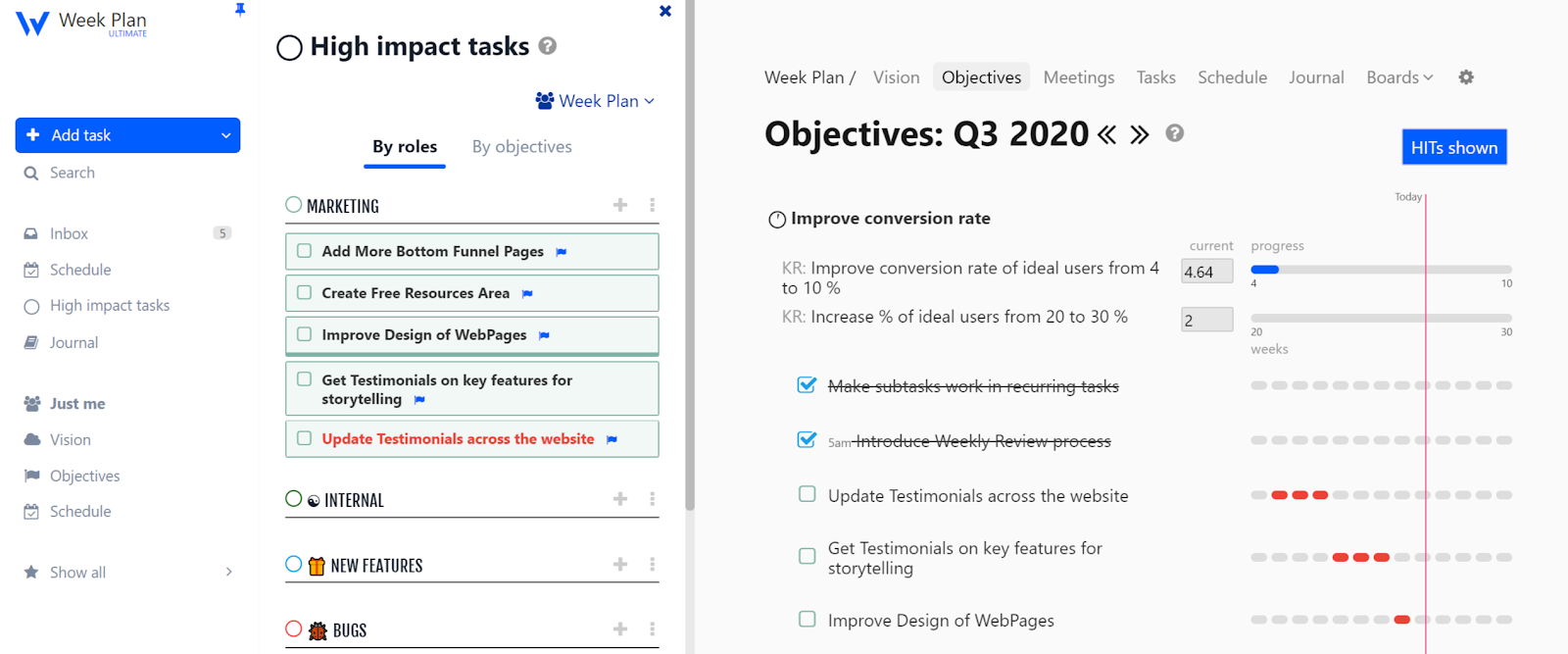Go to next quarter with double-right arrows
Screen dimensions: 1568x654
[x=1139, y=134]
